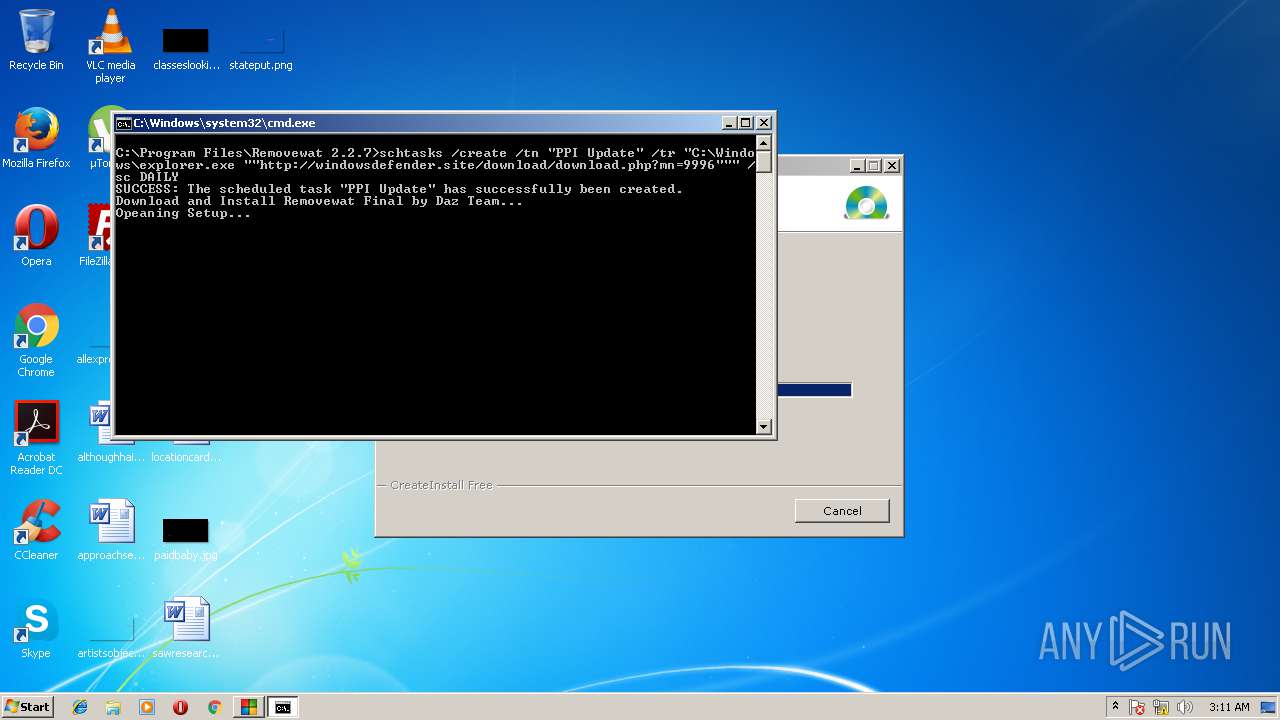Close the installer window behind cmd

click(x=892, y=166)
